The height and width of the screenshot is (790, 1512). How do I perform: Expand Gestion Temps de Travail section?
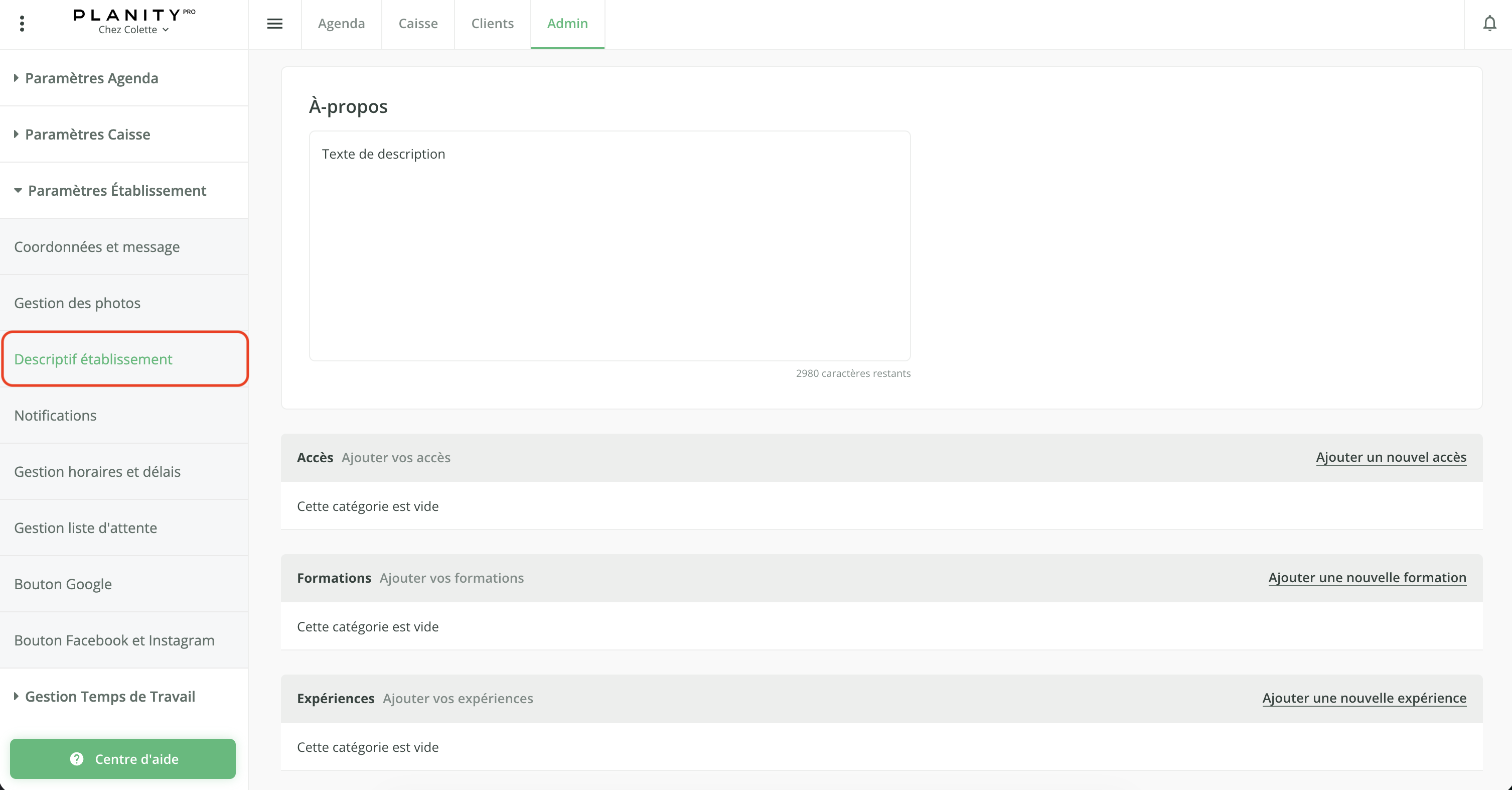(110, 697)
